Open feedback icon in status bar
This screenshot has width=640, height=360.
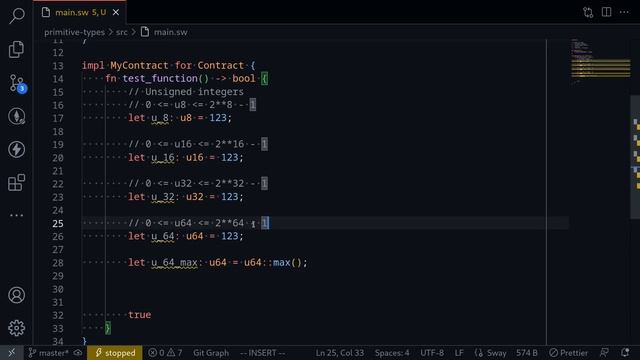(x=604, y=353)
